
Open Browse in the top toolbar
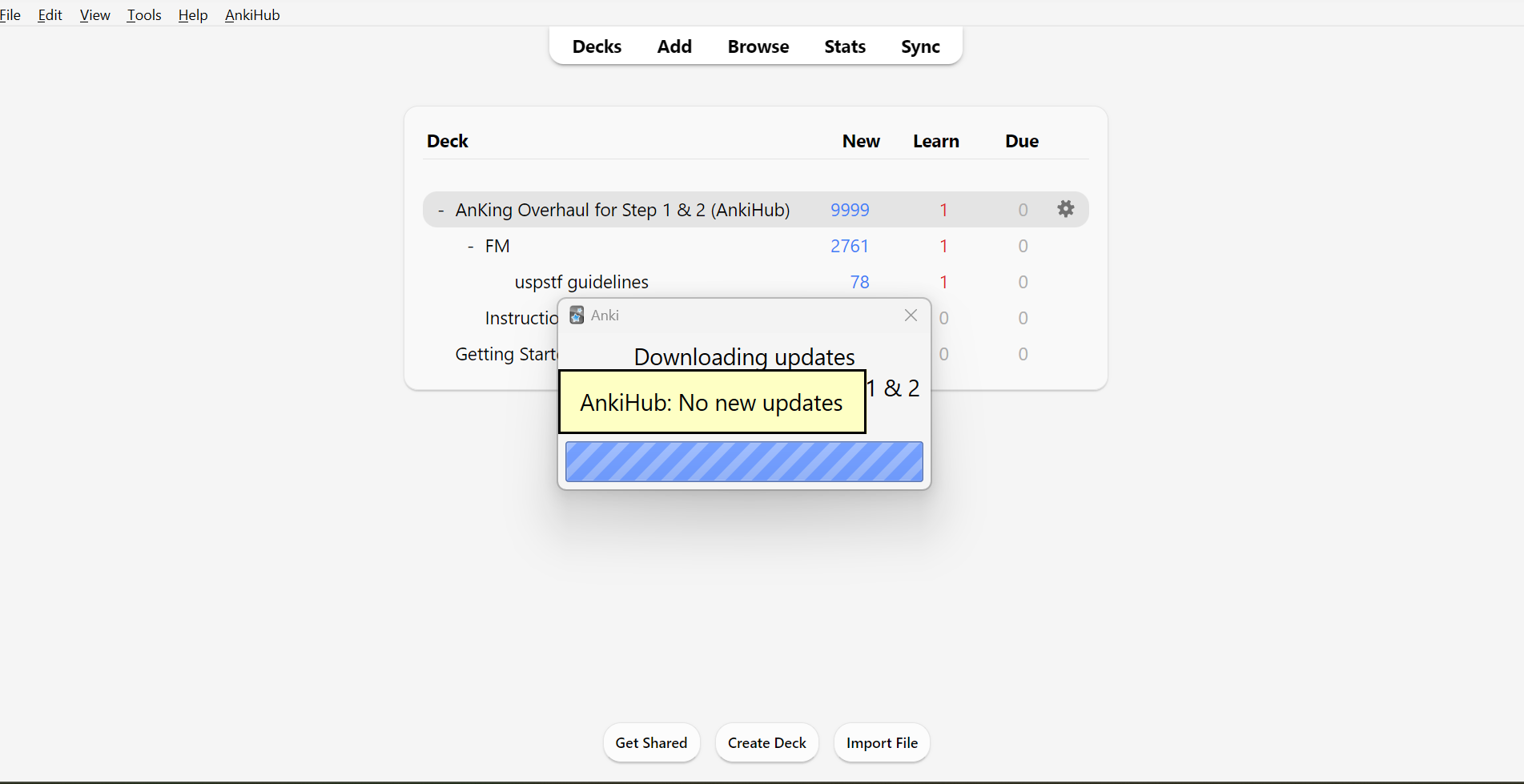[x=758, y=46]
